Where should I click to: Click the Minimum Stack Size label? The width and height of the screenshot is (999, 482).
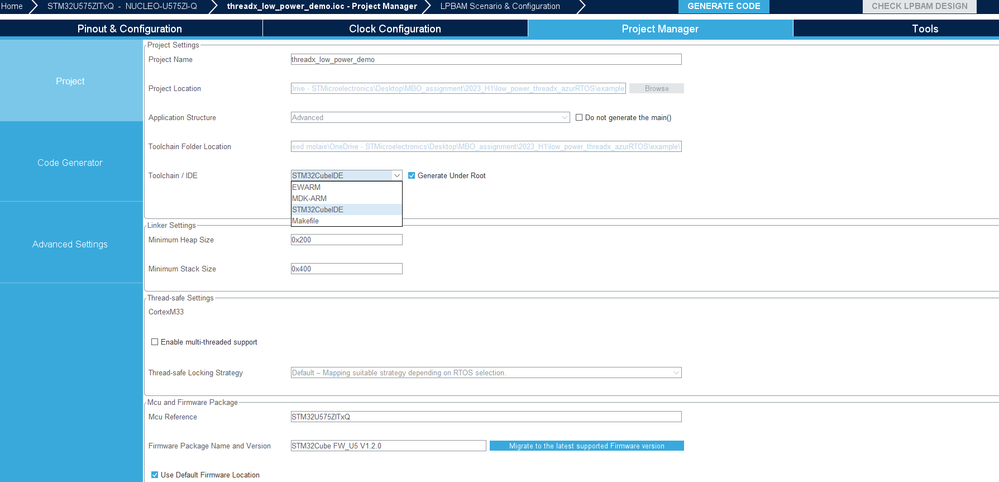pos(182,269)
